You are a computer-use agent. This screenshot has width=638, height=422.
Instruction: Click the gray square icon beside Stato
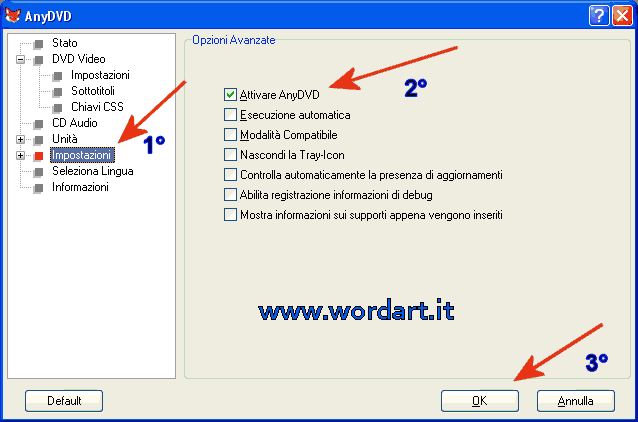click(39, 44)
